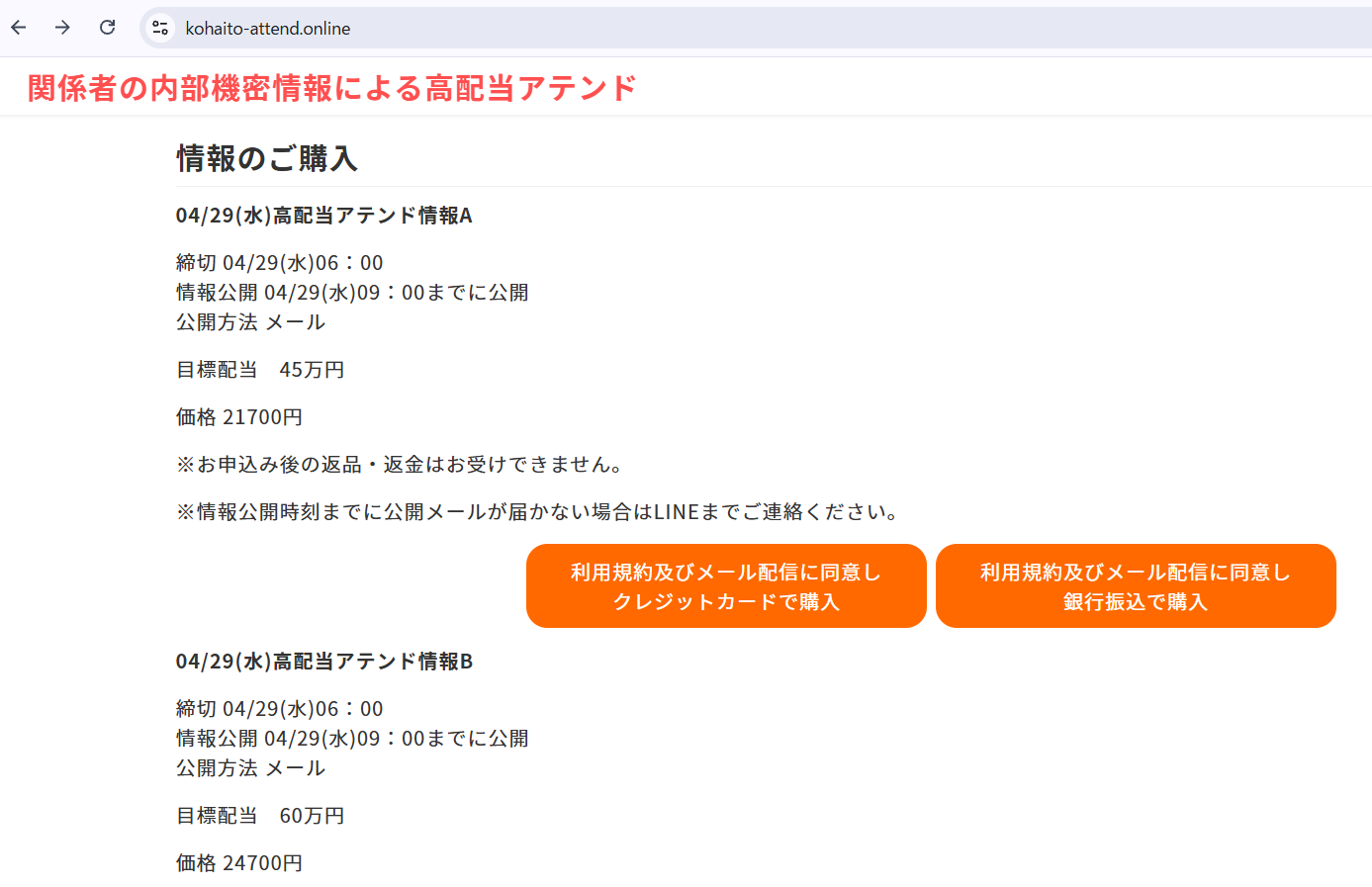This screenshot has width=1372, height=887.
Task: Select the 情報のご購入 heading
Action: (x=267, y=158)
